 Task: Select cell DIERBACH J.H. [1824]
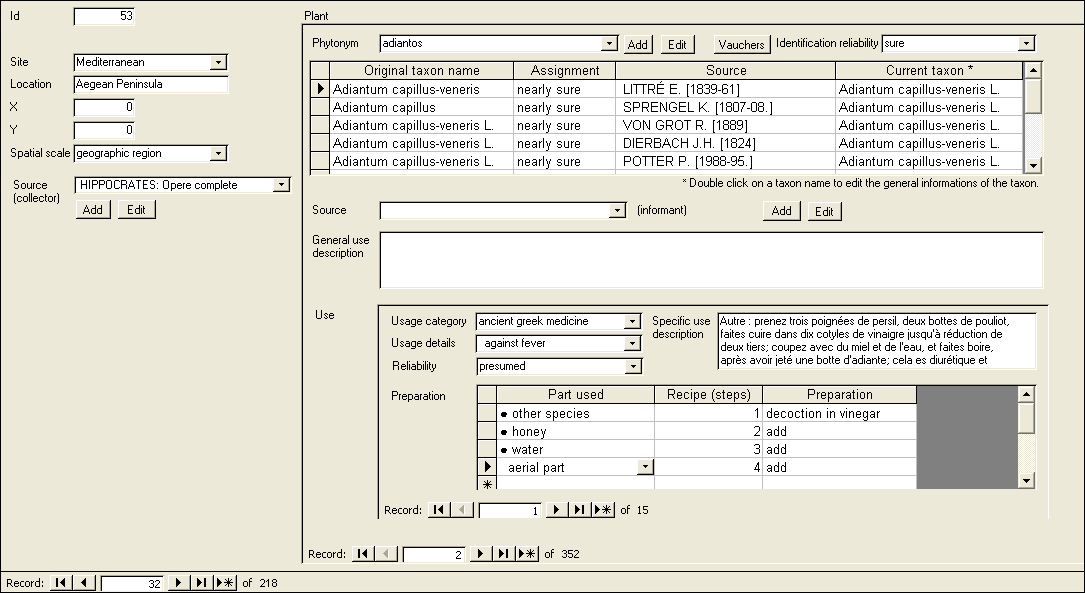pyautogui.click(x=725, y=143)
